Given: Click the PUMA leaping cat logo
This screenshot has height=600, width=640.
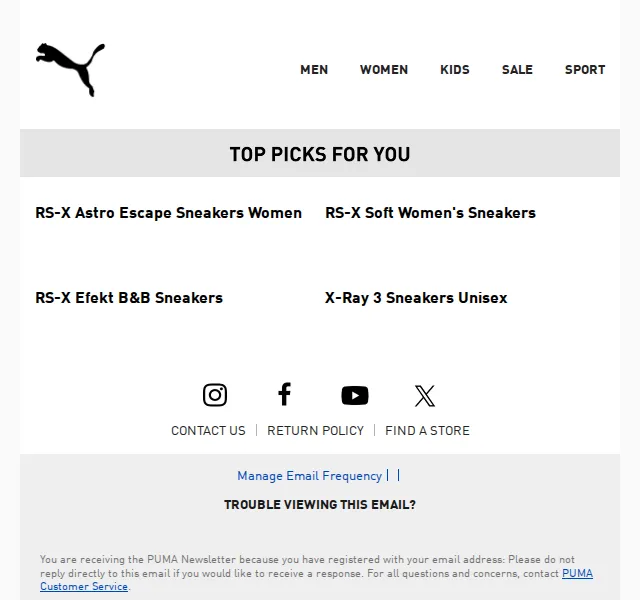Looking at the screenshot, I should 70,70.
